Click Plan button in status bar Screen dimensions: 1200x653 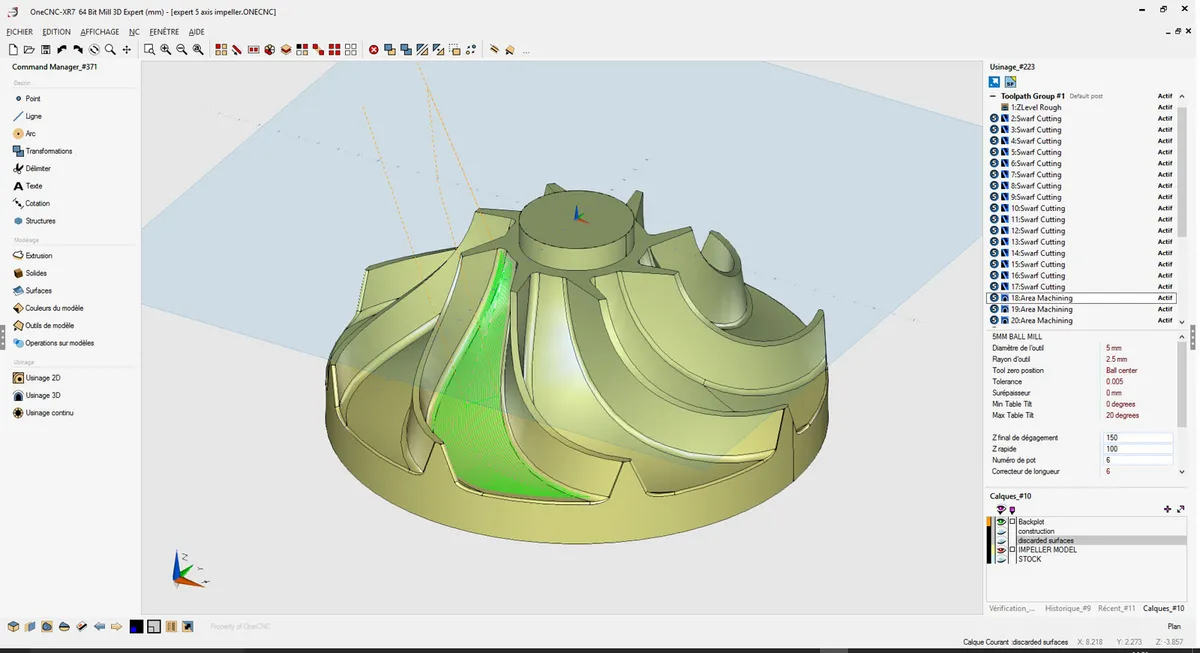tap(1174, 626)
